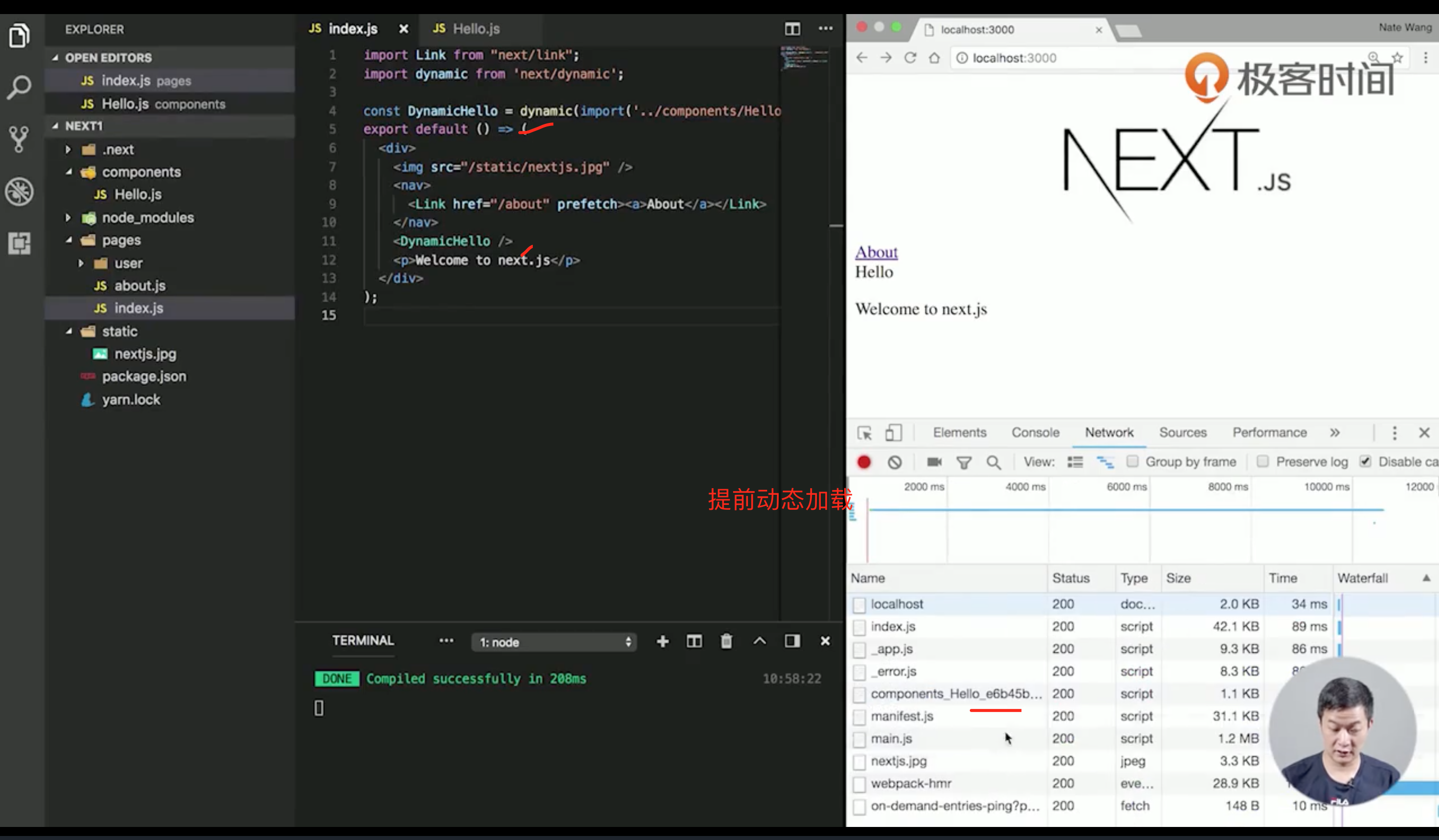Open the Extensions view icon
Image resolution: width=1439 pixels, height=840 pixels.
20,243
